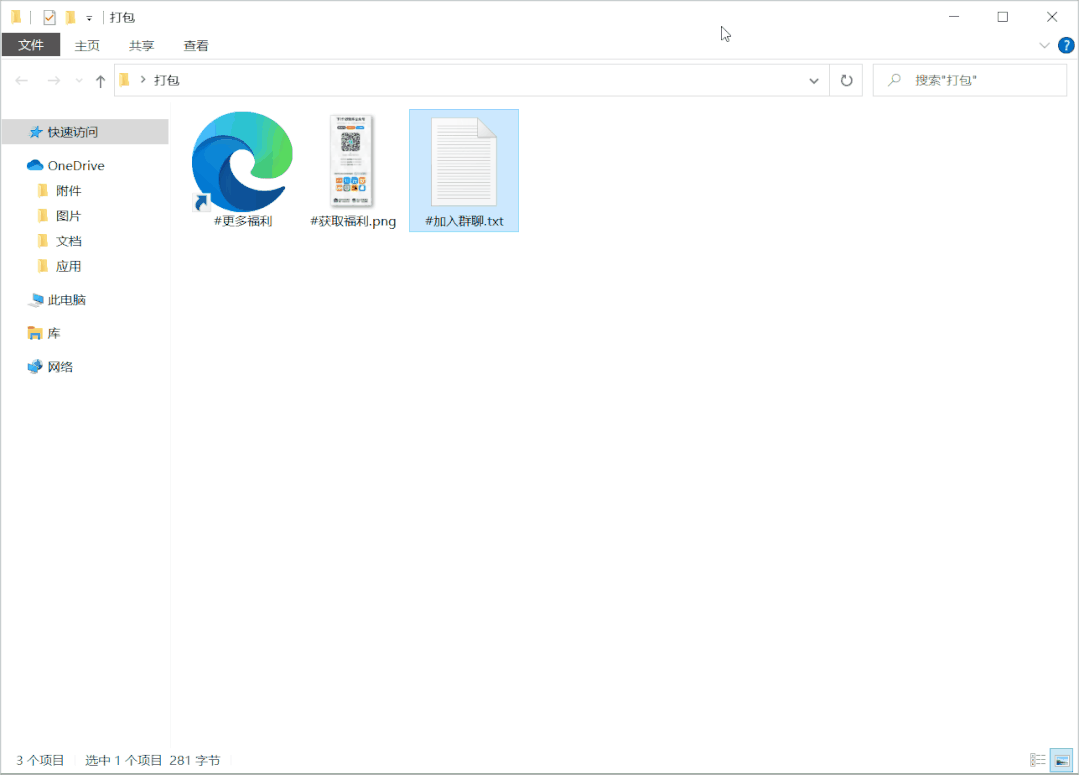Image resolution: width=1079 pixels, height=775 pixels.
Task: Expand the ribbon with the chevron
Action: click(x=1044, y=45)
